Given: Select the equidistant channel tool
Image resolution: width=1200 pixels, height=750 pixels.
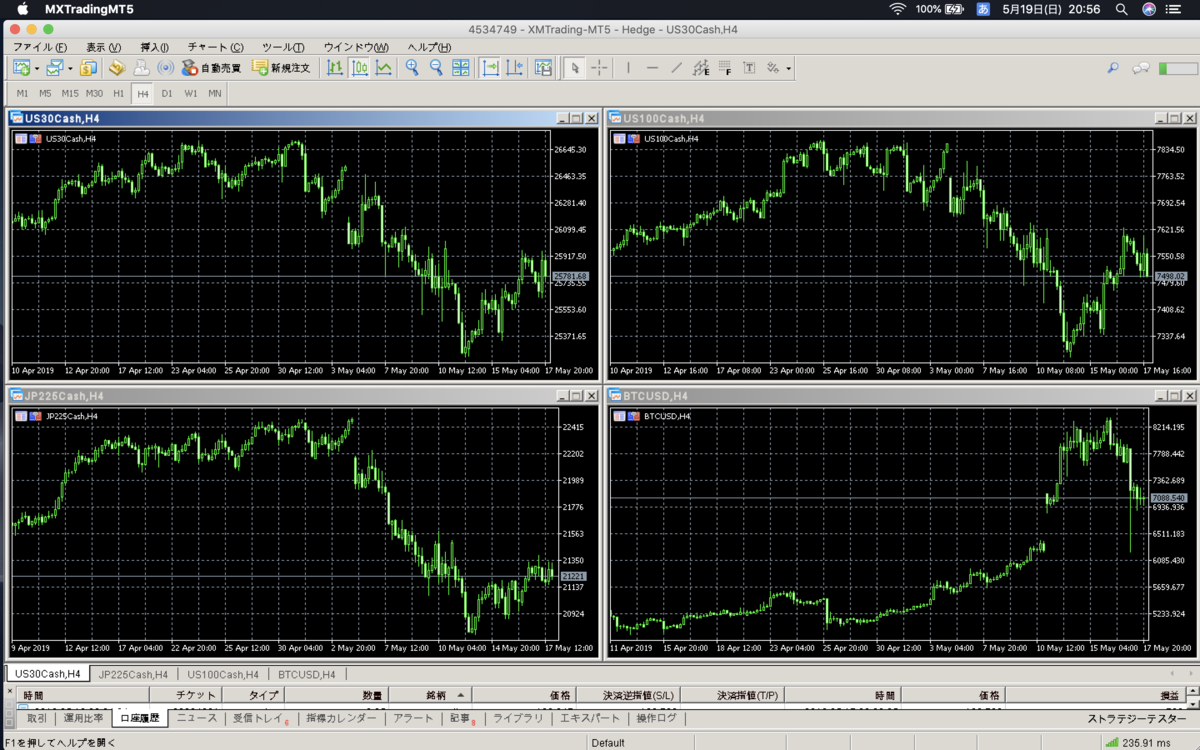Looking at the screenshot, I should (x=700, y=68).
